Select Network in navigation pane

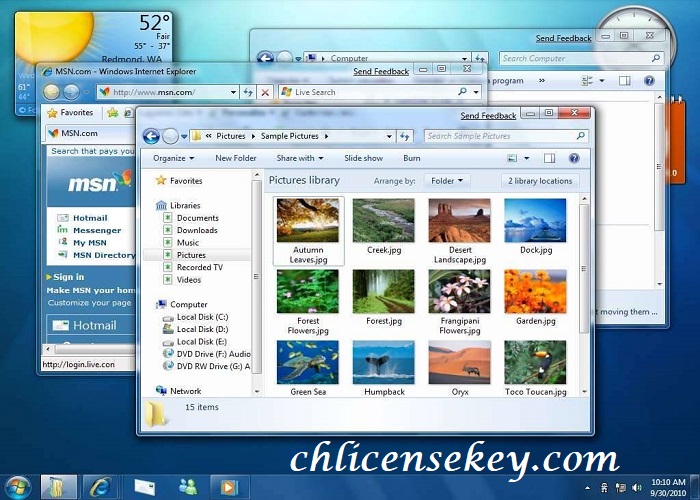[x=185, y=391]
